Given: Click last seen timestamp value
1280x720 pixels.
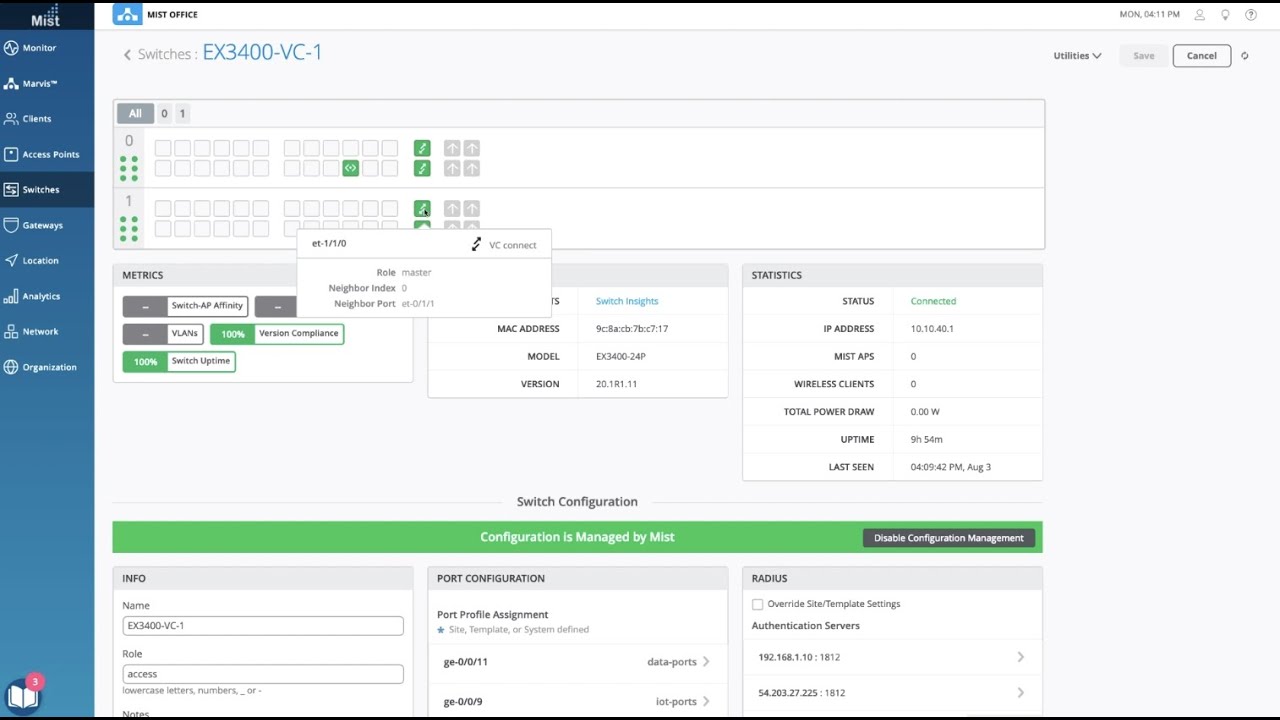Looking at the screenshot, I should (x=951, y=467).
